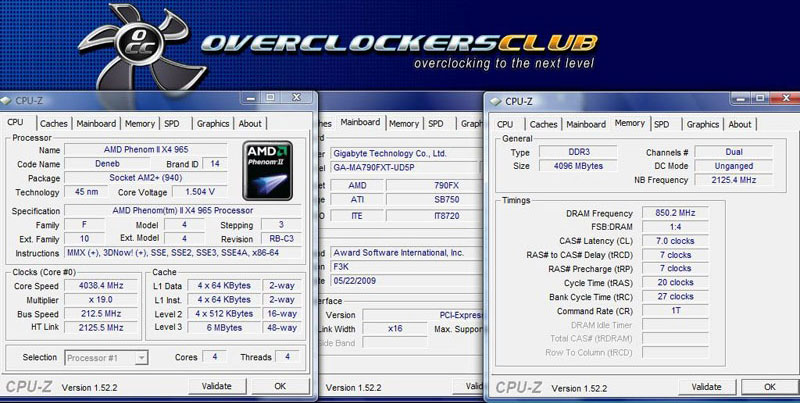This screenshot has height=403, width=800.
Task: Click Core Voltage value 1.504 V
Action: [200, 192]
